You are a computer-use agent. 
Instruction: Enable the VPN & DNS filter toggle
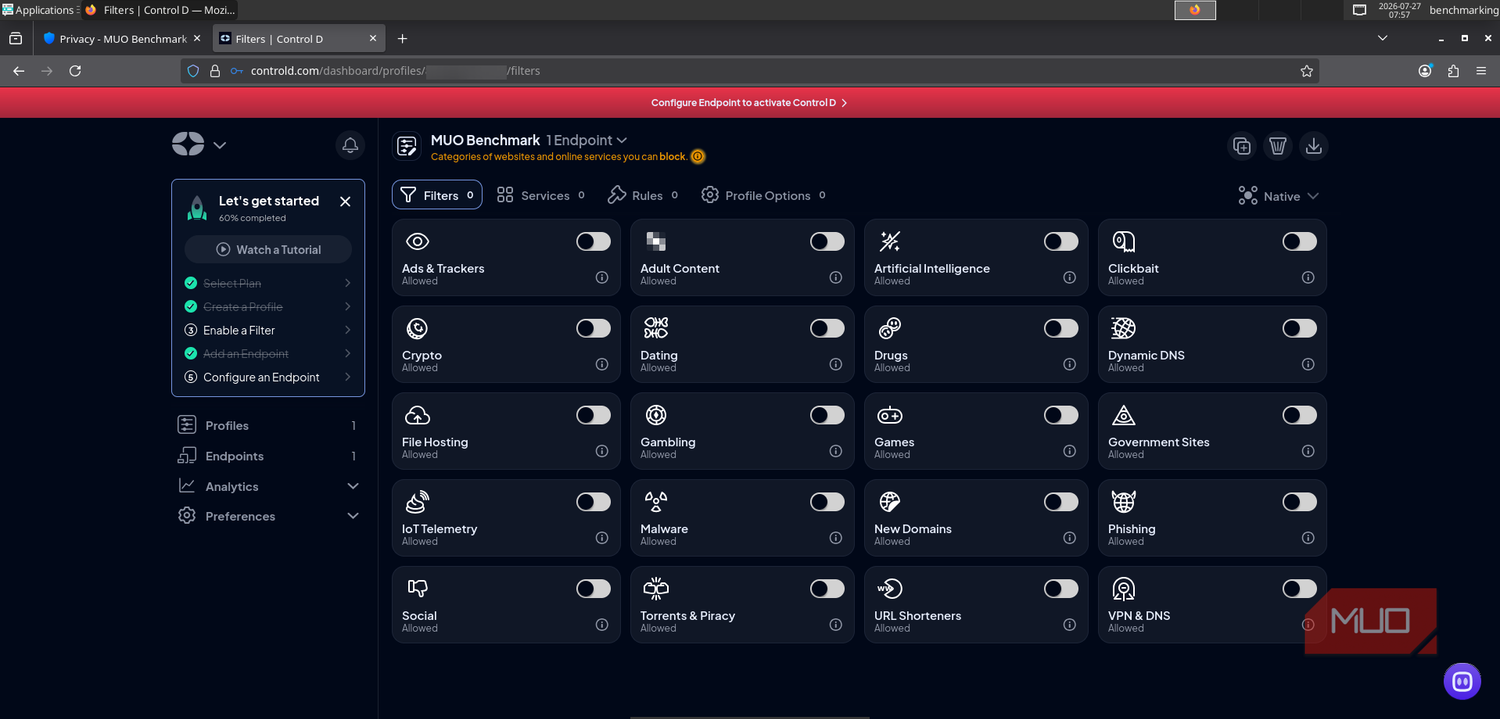[x=1299, y=589]
